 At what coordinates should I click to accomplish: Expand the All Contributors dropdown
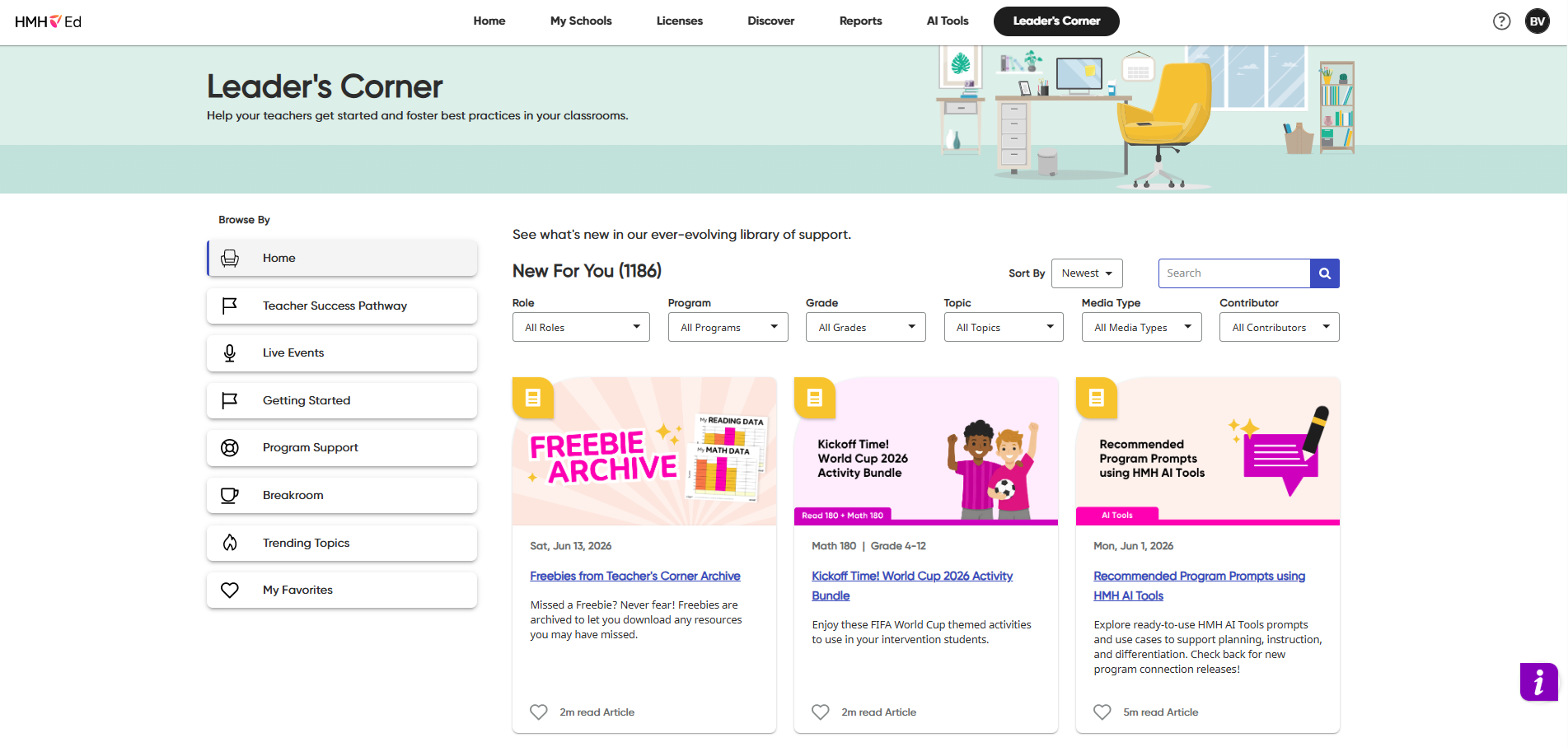click(1280, 327)
